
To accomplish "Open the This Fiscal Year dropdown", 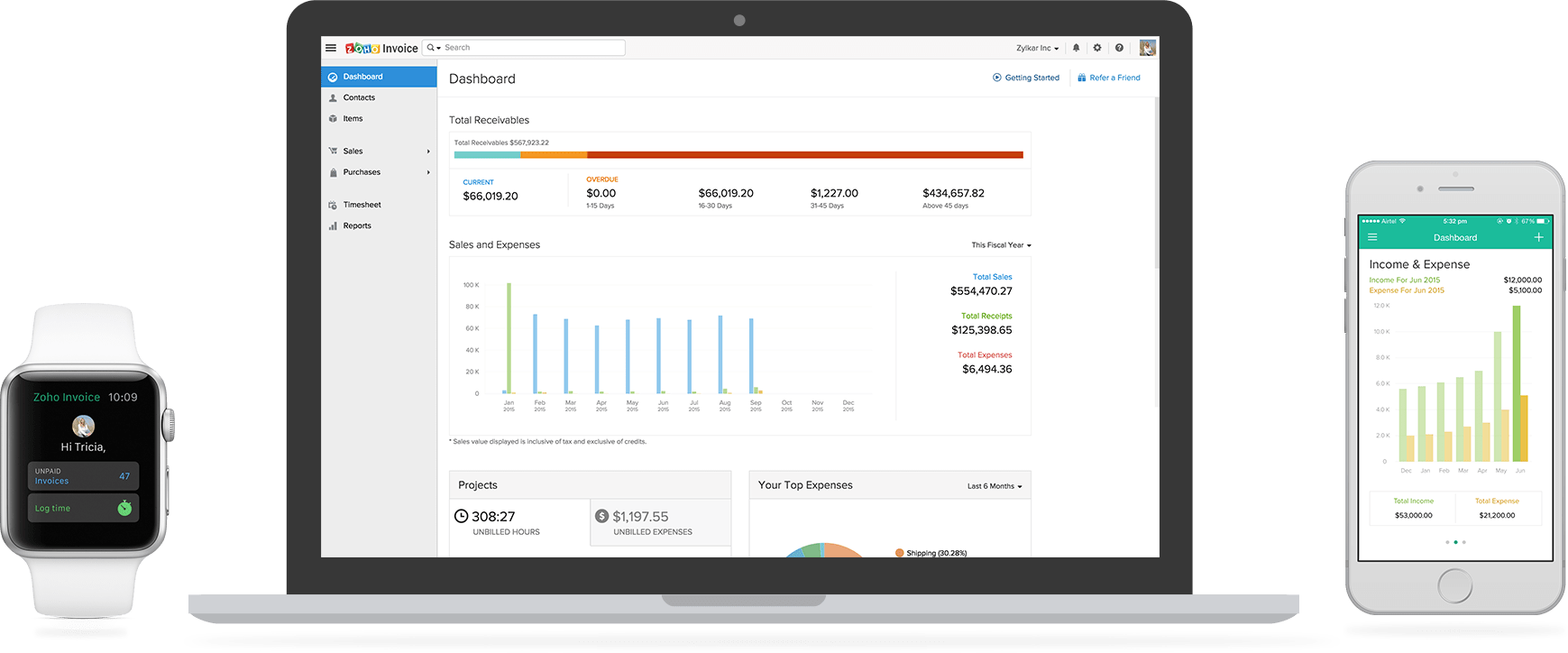I will click(x=1001, y=245).
